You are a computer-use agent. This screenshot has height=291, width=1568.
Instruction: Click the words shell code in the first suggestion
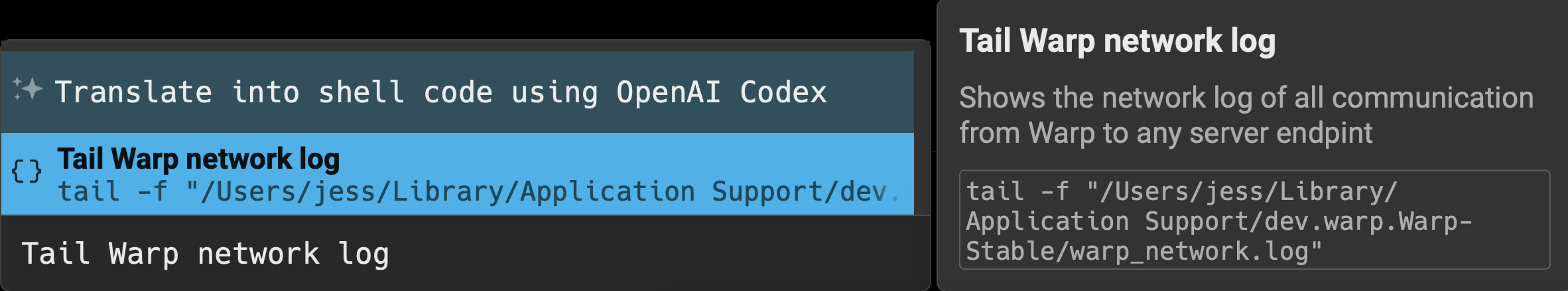click(405, 92)
